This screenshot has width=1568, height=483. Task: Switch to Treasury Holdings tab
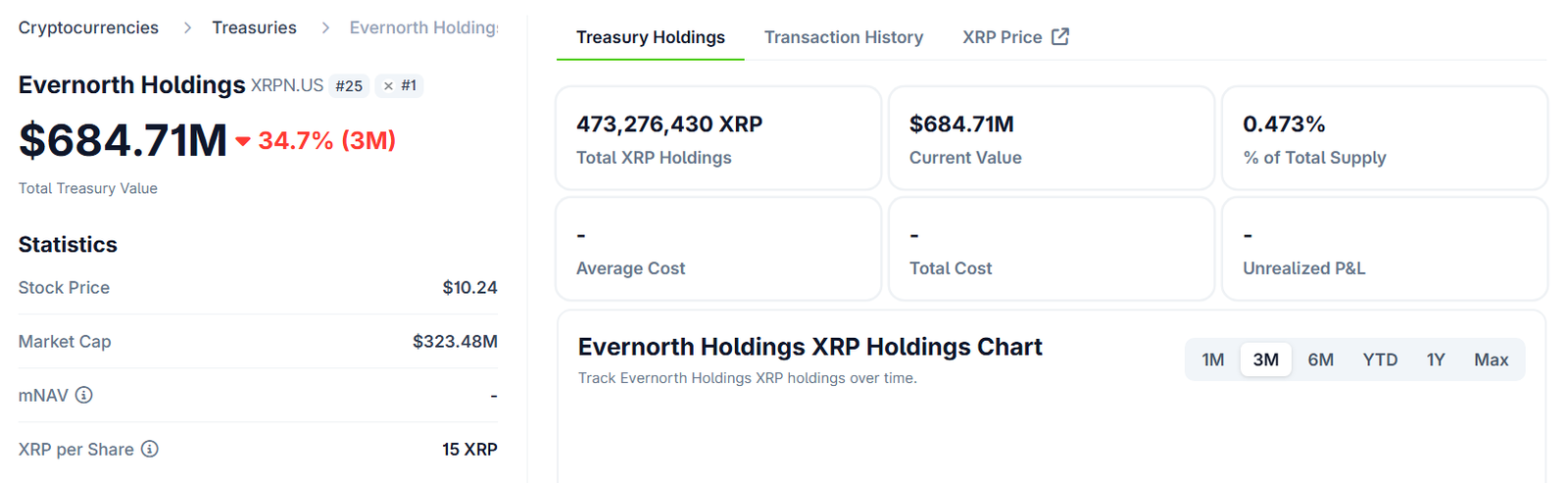pyautogui.click(x=651, y=37)
